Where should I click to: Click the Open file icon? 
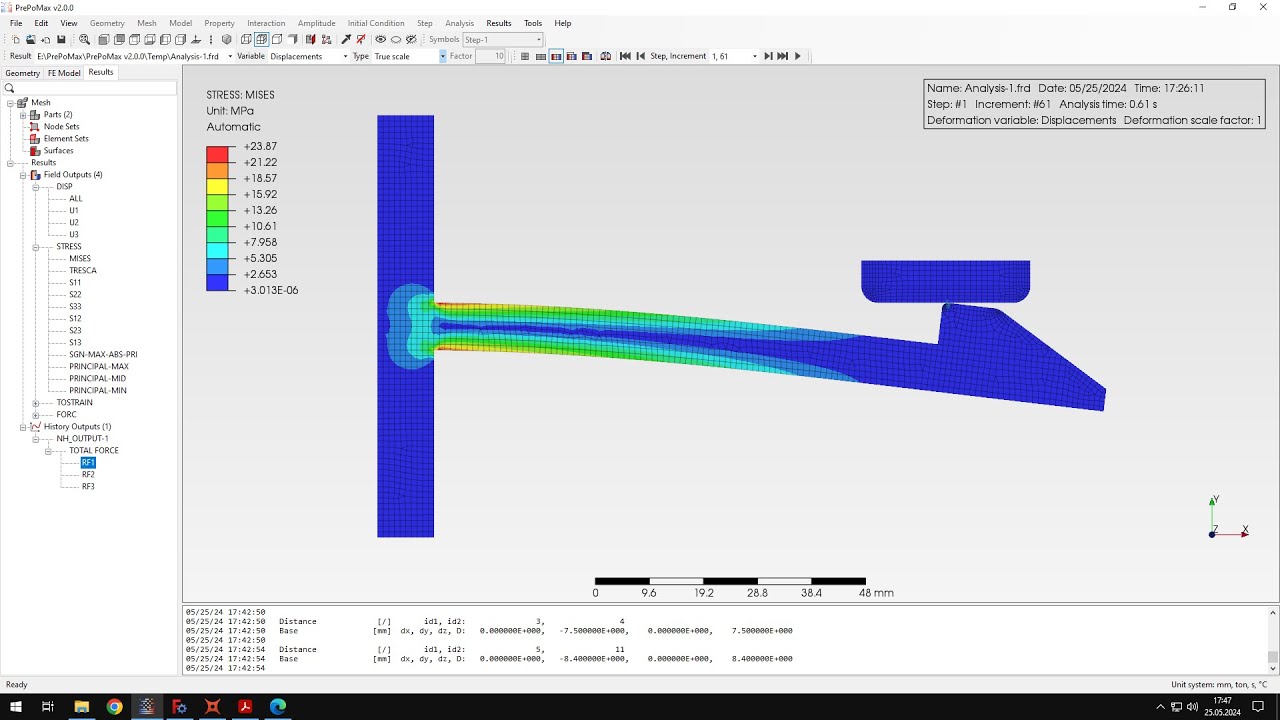click(x=31, y=39)
